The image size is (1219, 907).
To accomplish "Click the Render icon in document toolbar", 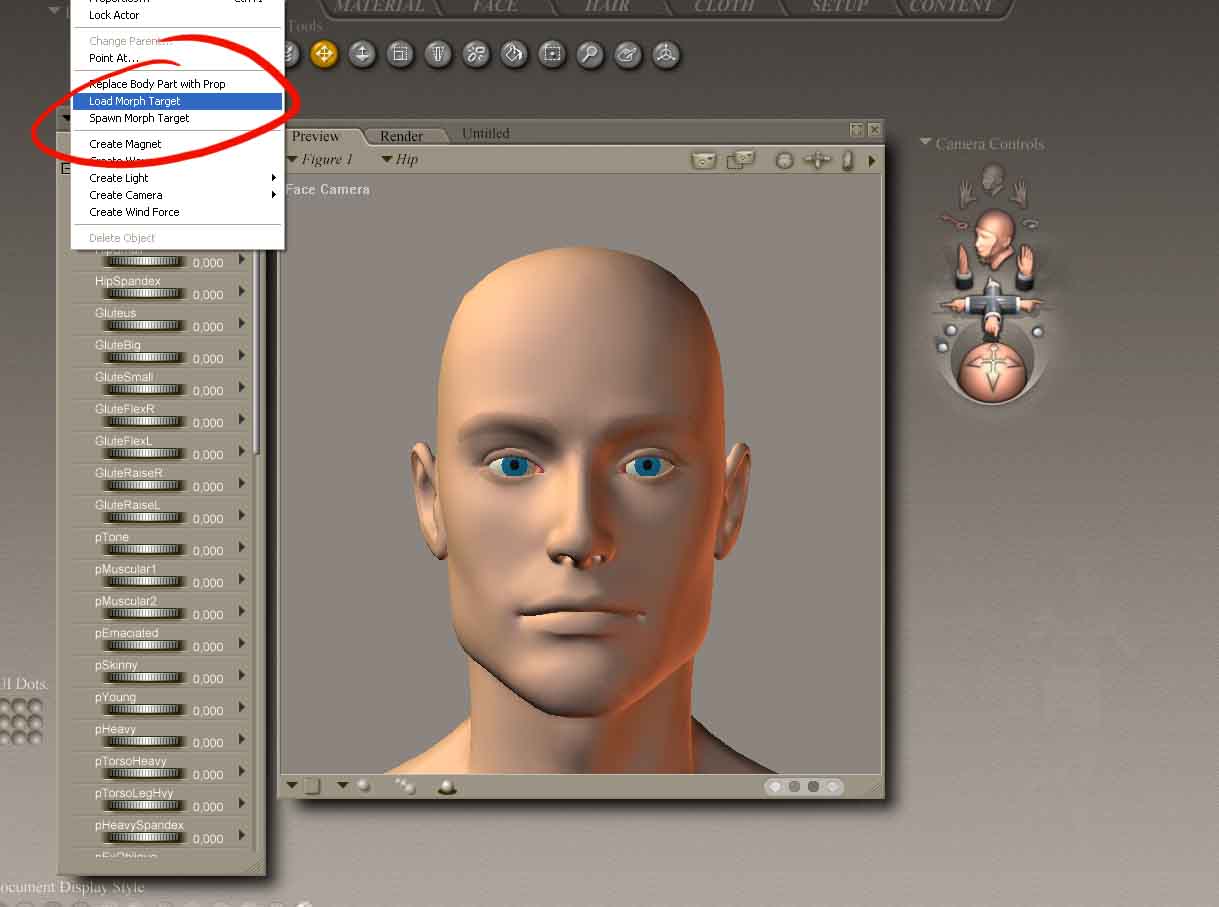I will pos(705,160).
